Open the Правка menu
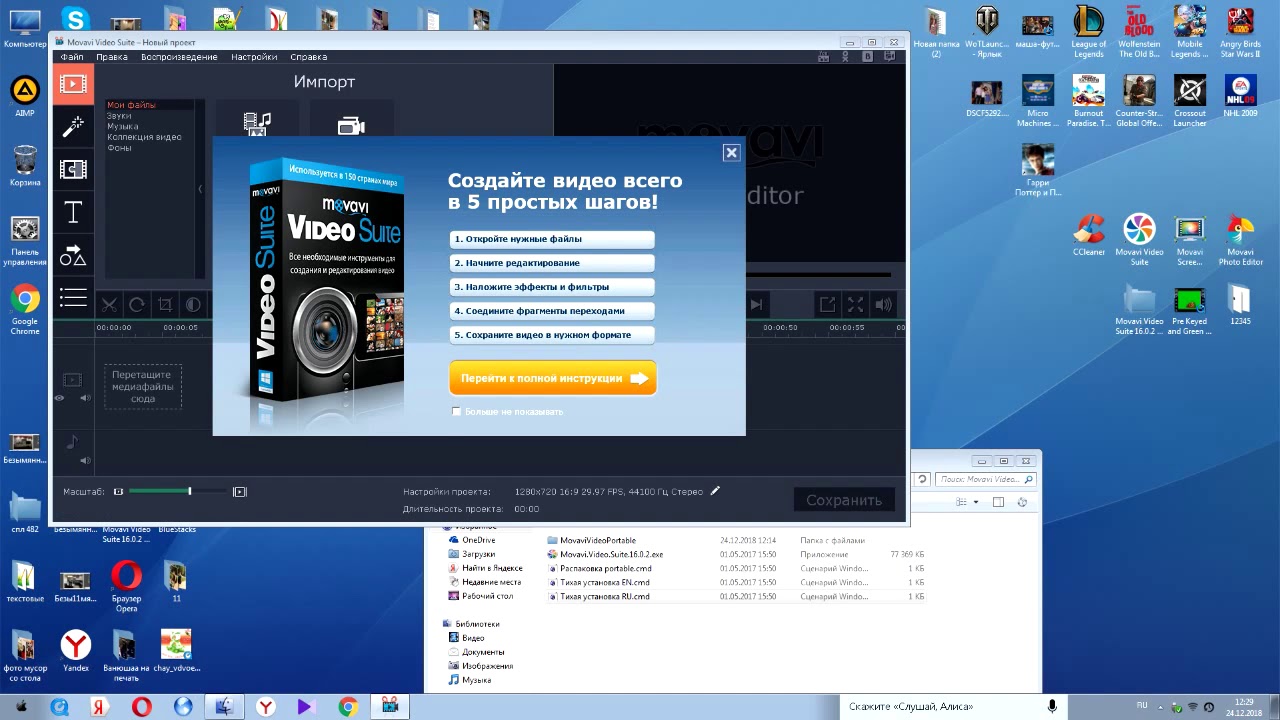 112,57
